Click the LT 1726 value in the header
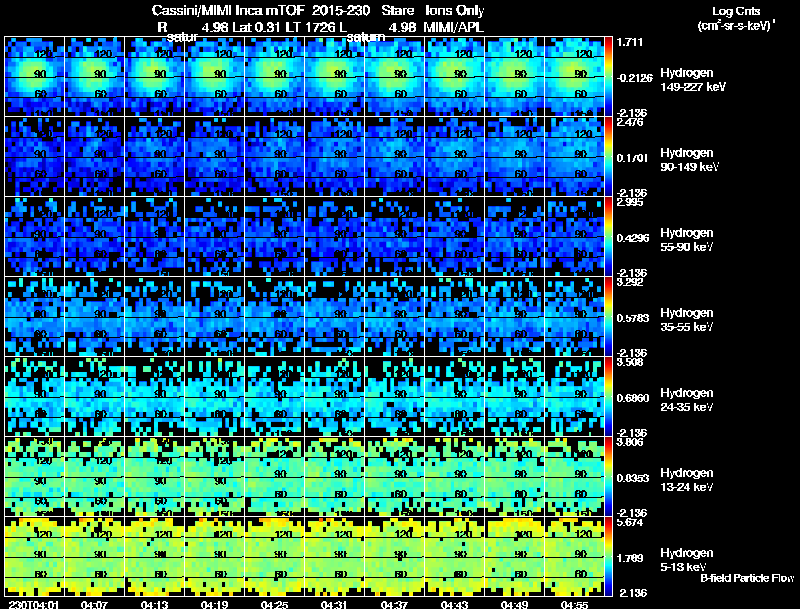The height and width of the screenshot is (609, 800). (310, 27)
